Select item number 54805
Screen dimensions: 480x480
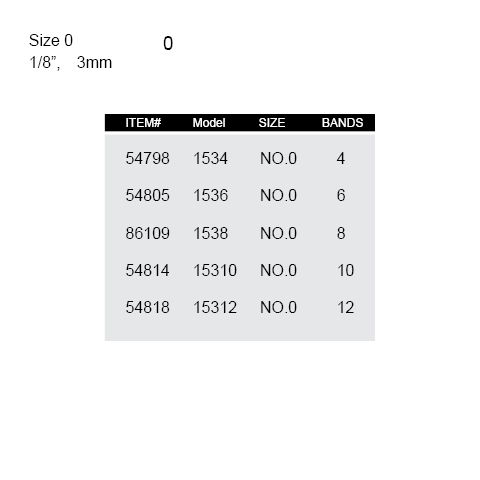click(147, 195)
